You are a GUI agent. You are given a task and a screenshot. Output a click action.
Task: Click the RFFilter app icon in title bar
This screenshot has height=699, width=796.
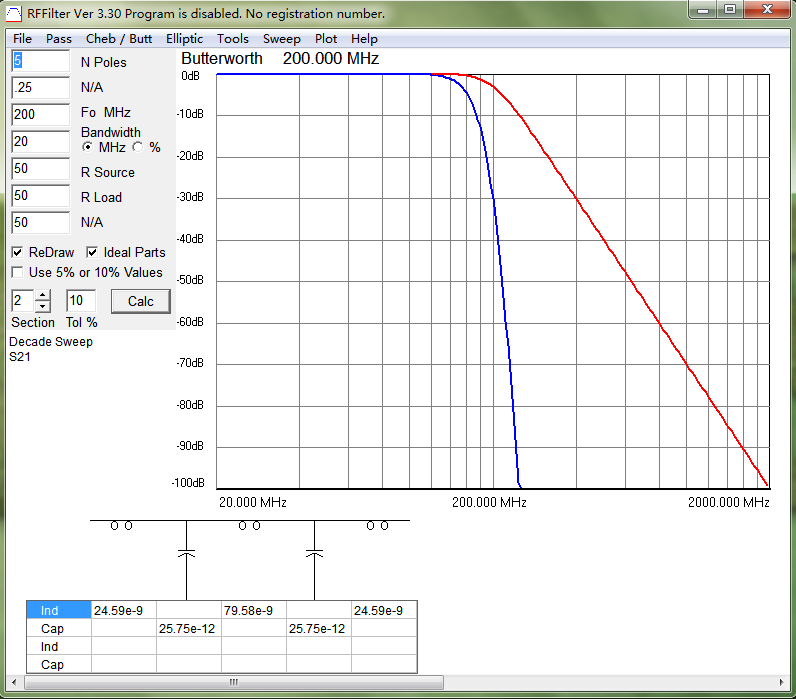(14, 14)
